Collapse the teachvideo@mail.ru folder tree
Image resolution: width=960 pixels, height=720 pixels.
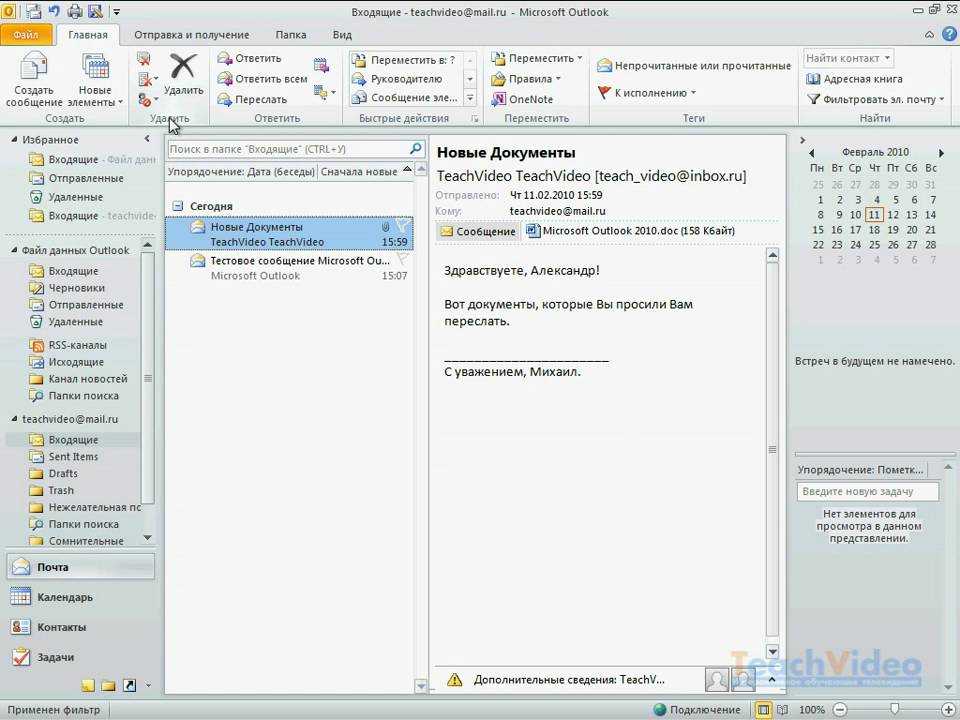click(13, 420)
